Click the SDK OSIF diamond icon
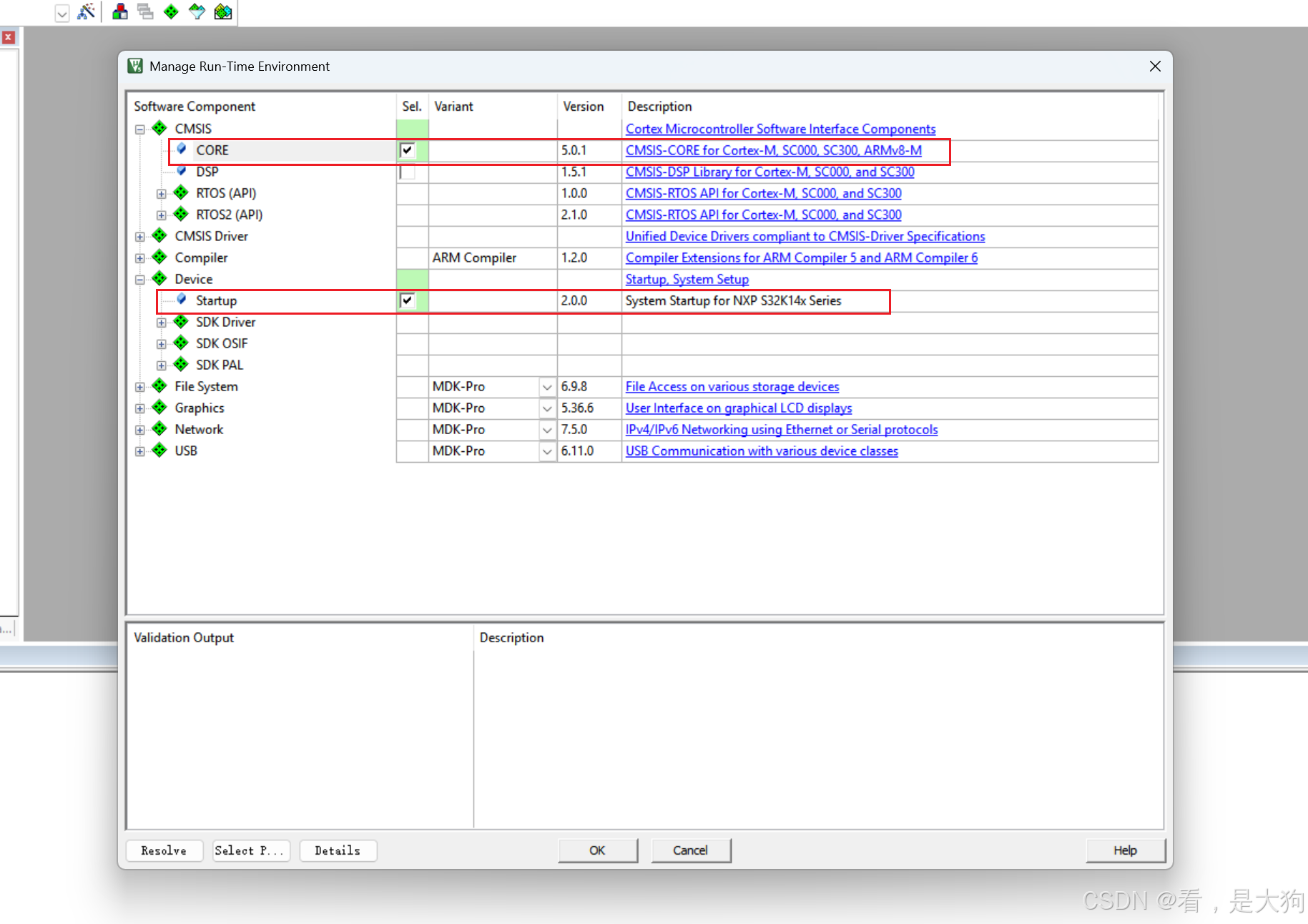This screenshot has height=924, width=1308. (181, 343)
